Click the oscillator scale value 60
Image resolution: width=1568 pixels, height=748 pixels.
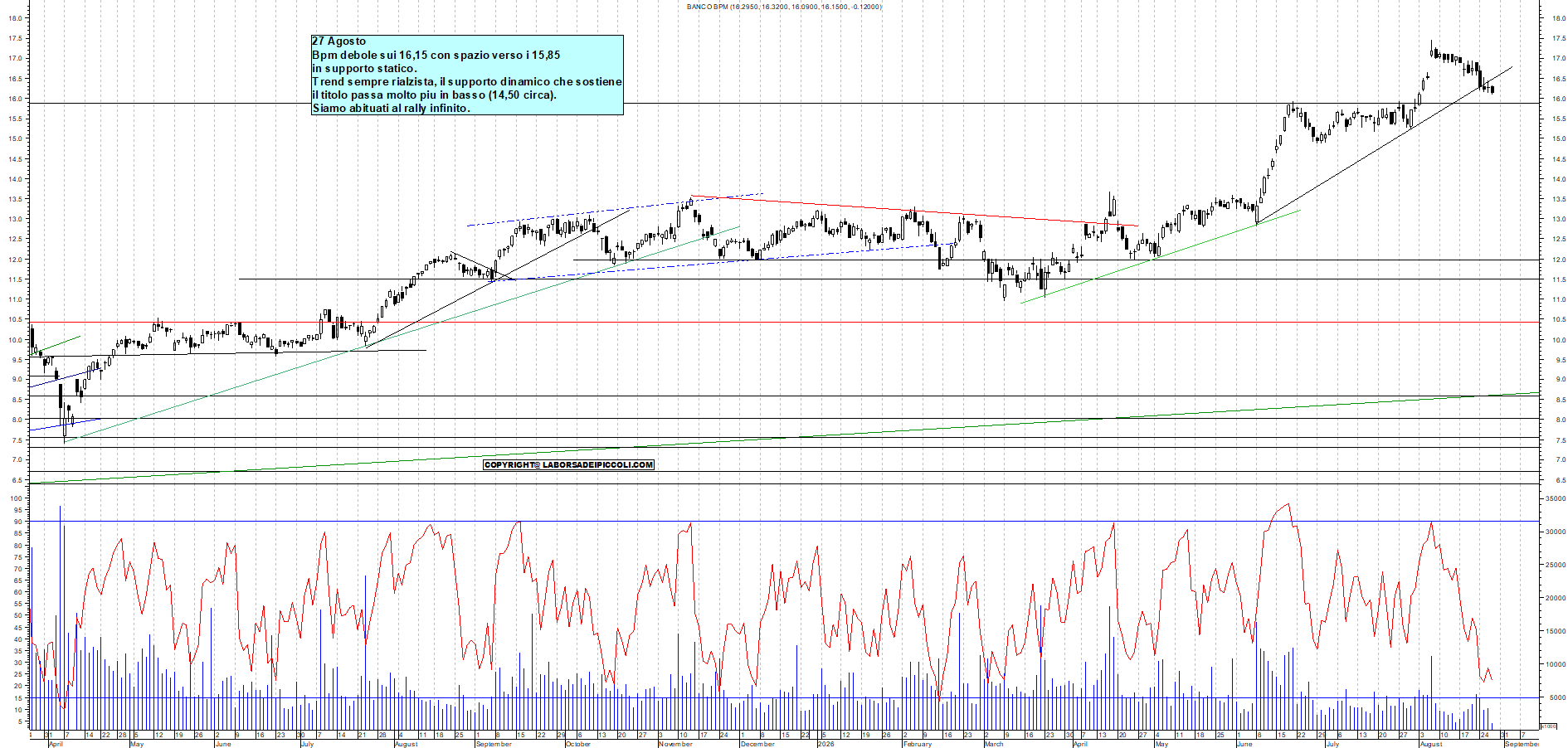(18, 592)
